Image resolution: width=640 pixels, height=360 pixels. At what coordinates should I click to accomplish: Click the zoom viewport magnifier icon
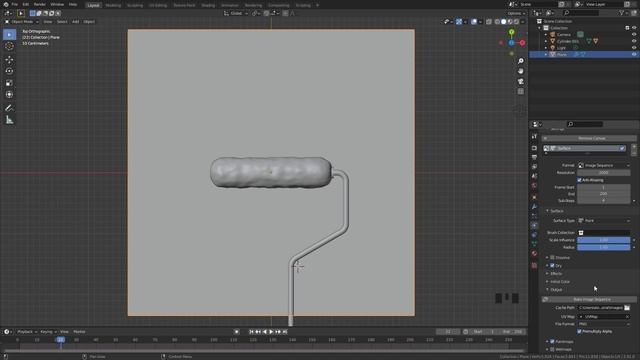pyautogui.click(x=521, y=61)
